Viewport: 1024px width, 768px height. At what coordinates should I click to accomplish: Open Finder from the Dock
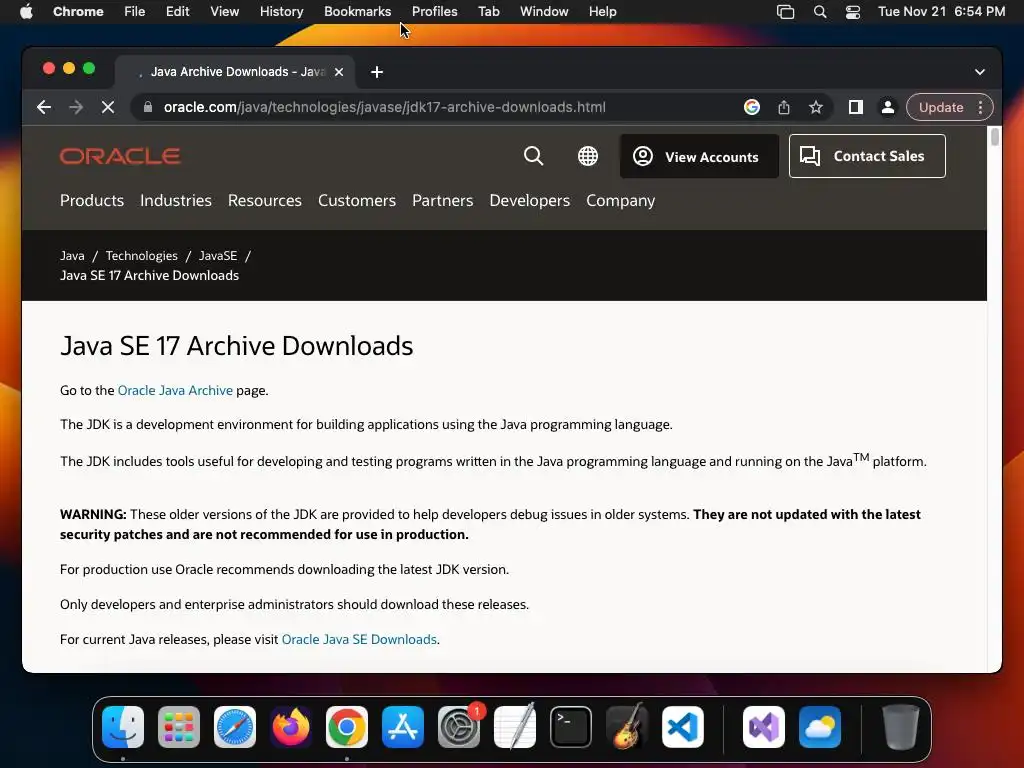(x=123, y=727)
